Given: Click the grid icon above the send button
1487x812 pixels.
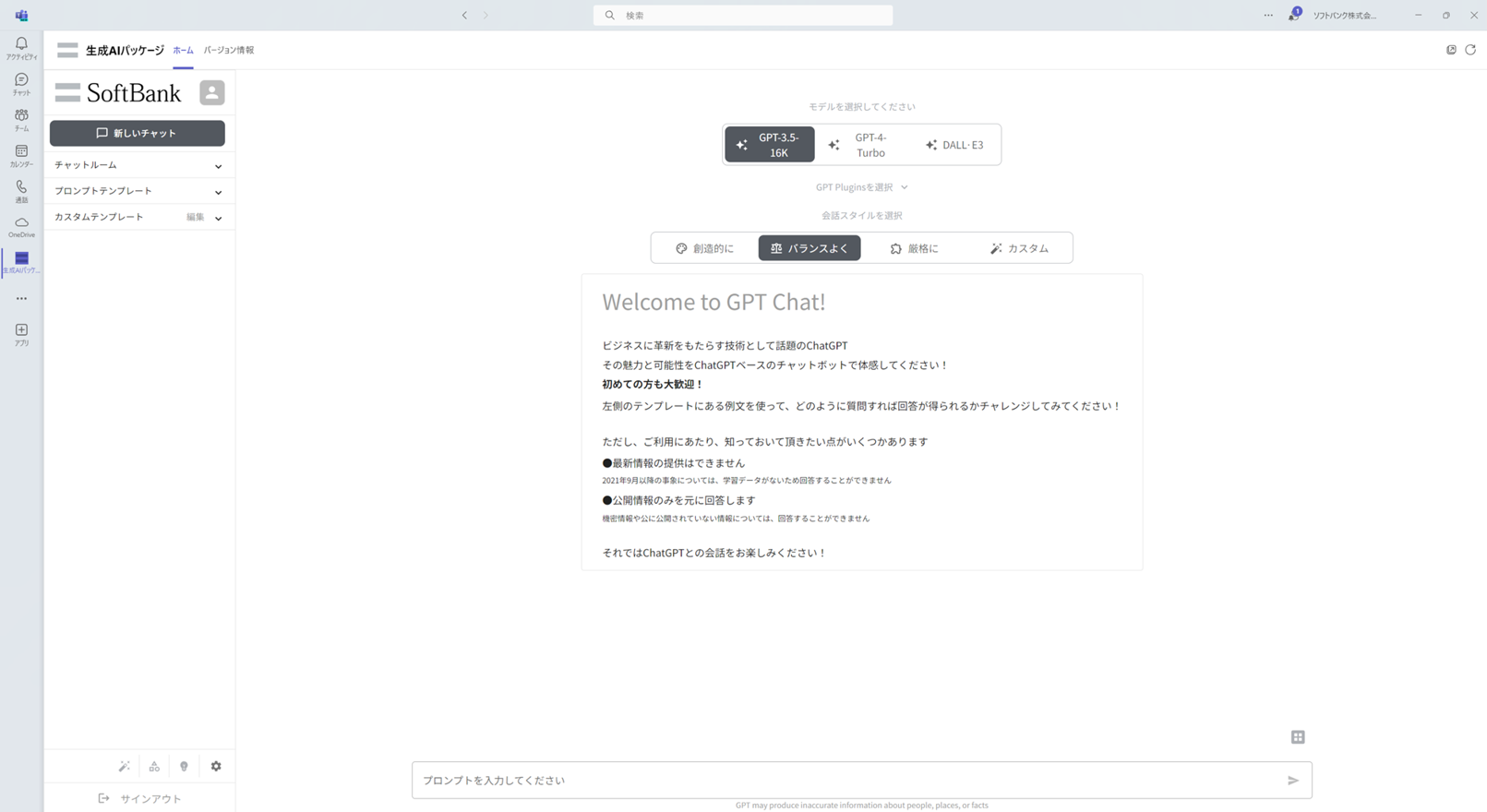Looking at the screenshot, I should click(x=1298, y=736).
